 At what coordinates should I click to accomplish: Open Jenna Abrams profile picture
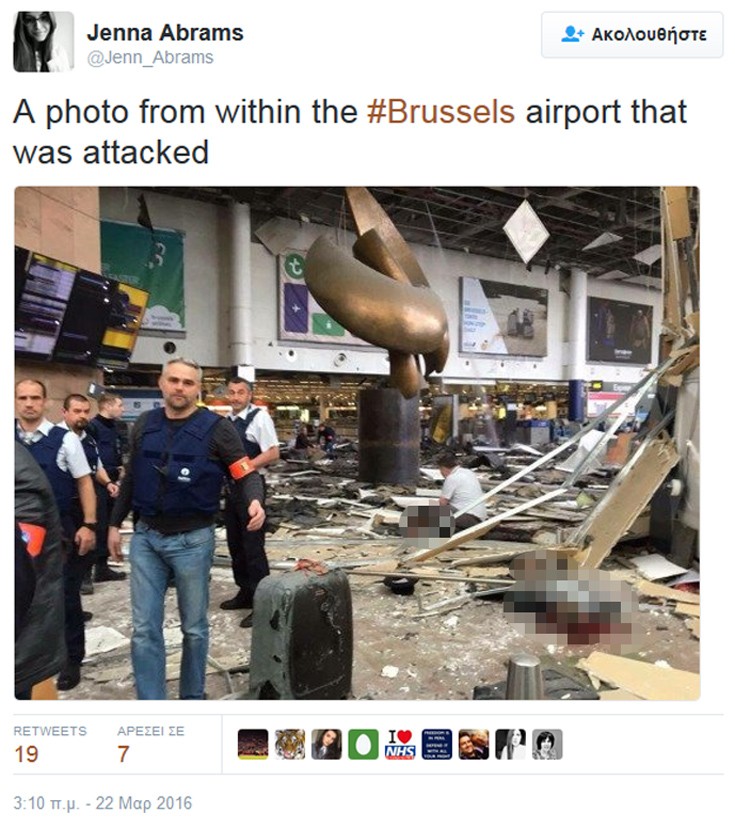point(43,42)
